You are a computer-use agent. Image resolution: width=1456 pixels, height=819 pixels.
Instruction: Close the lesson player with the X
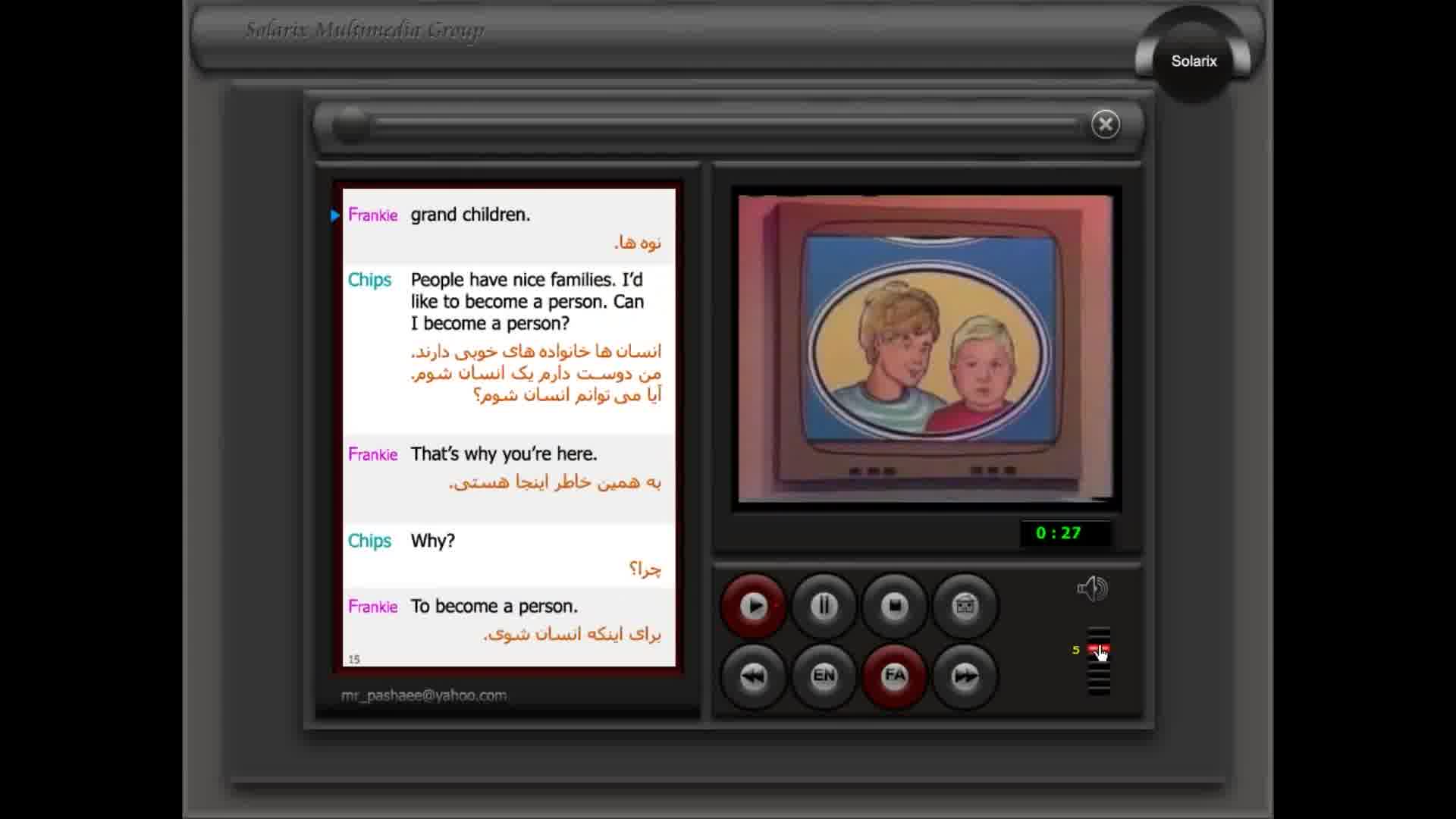(x=1106, y=124)
